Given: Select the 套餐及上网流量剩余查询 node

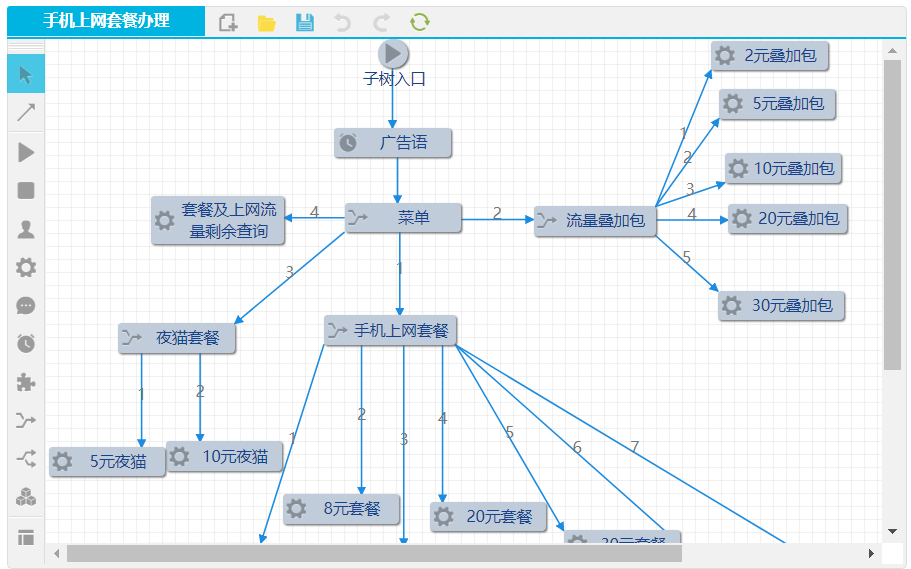Looking at the screenshot, I should 218,220.
